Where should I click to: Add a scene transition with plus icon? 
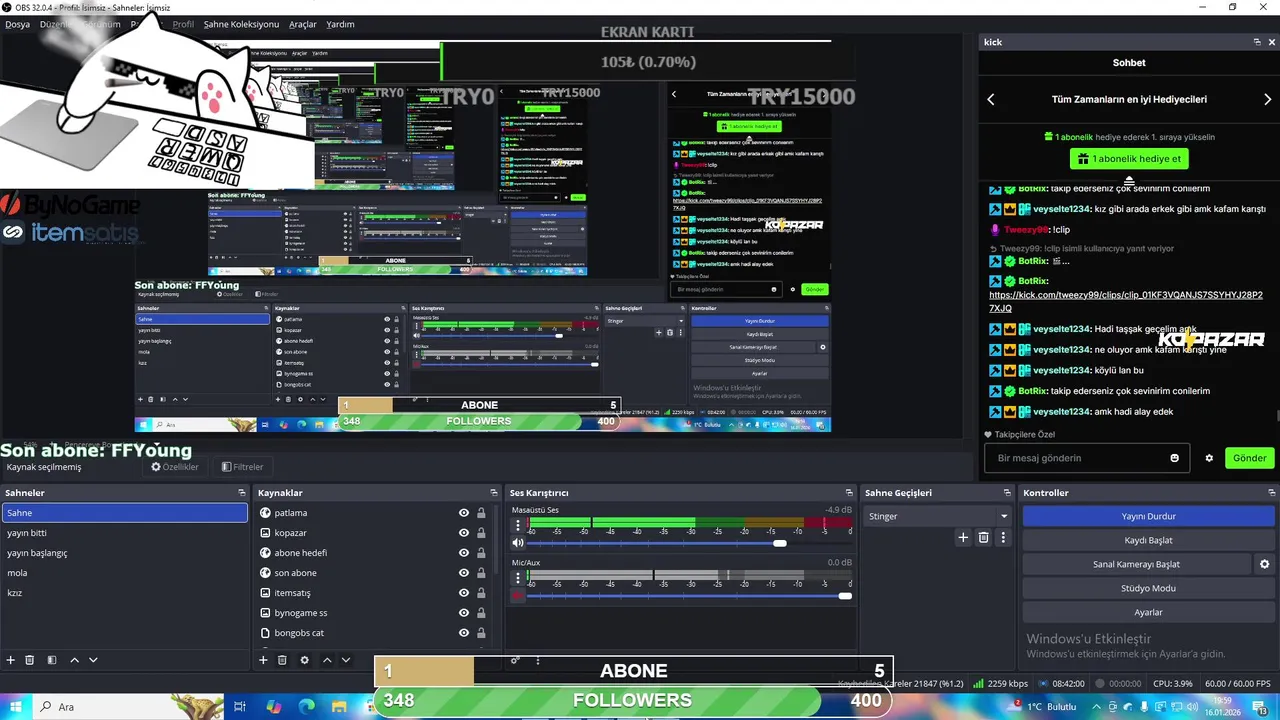pos(963,537)
